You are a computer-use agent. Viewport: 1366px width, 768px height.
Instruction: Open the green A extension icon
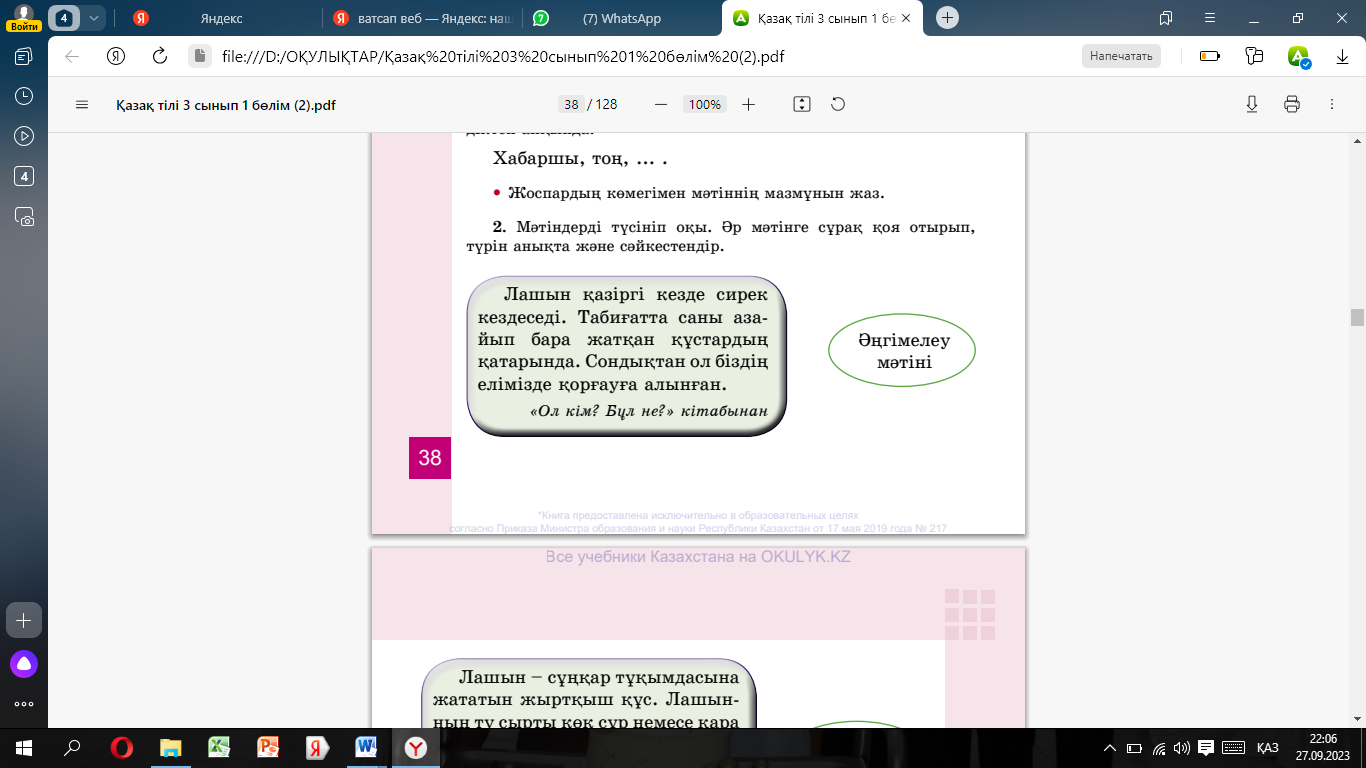(1299, 56)
